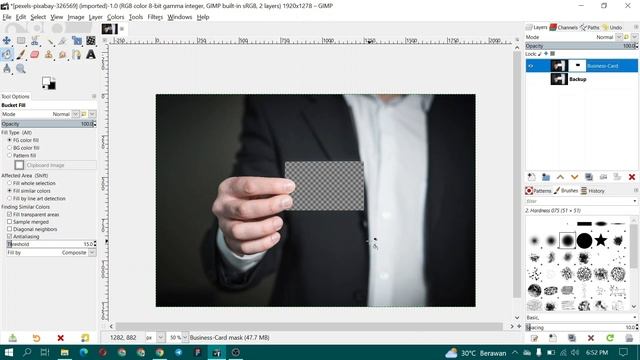Select the Paintbrush tool
The image size is (640, 360).
tap(21, 54)
